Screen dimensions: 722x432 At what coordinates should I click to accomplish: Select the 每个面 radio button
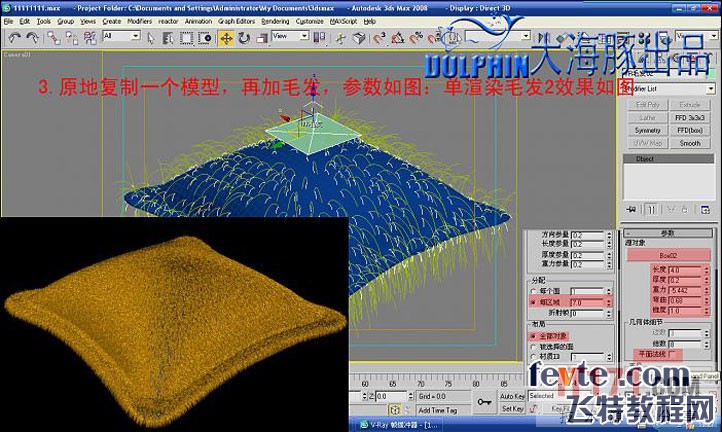pyautogui.click(x=534, y=292)
